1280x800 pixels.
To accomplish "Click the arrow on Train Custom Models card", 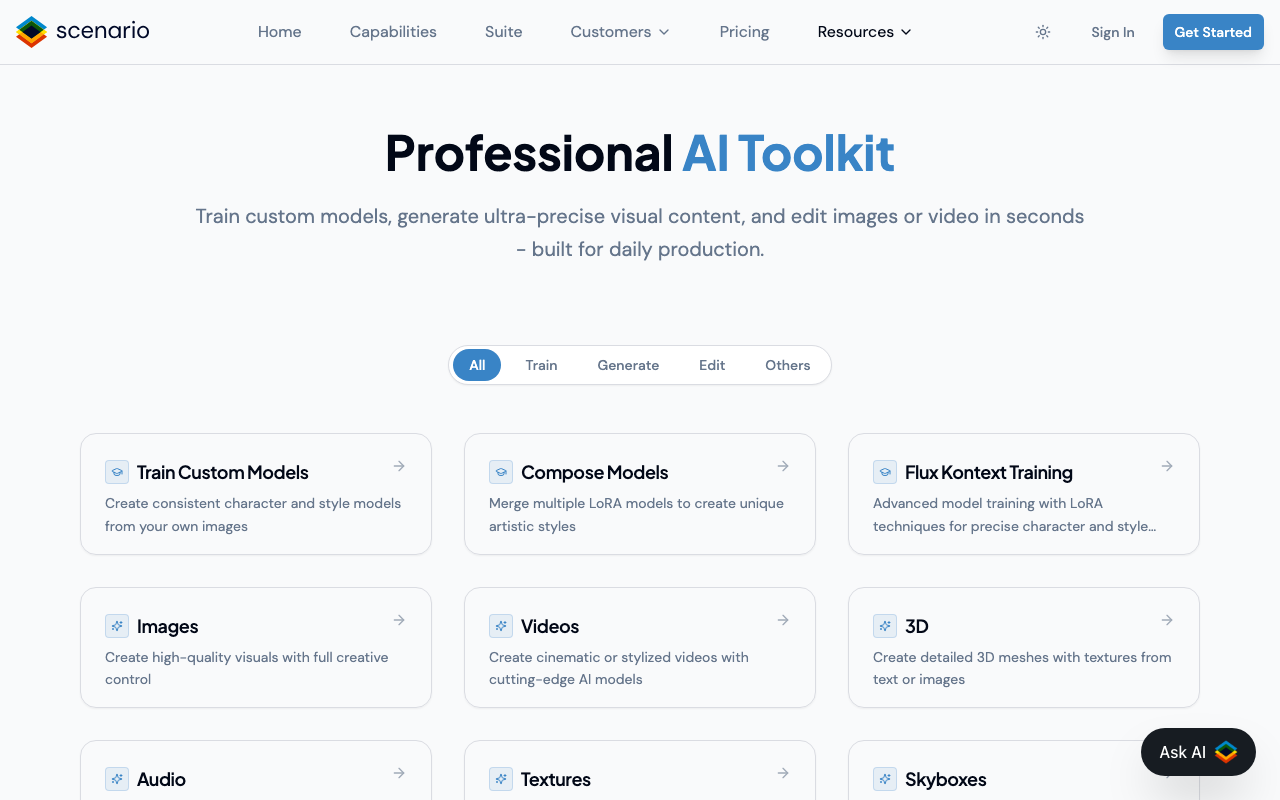I will (x=399, y=466).
